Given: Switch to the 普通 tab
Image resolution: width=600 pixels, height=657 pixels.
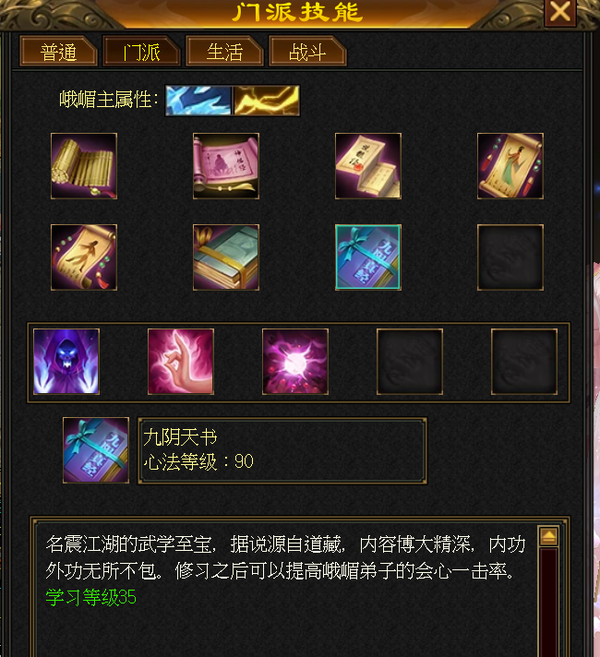Looking at the screenshot, I should 59,52.
